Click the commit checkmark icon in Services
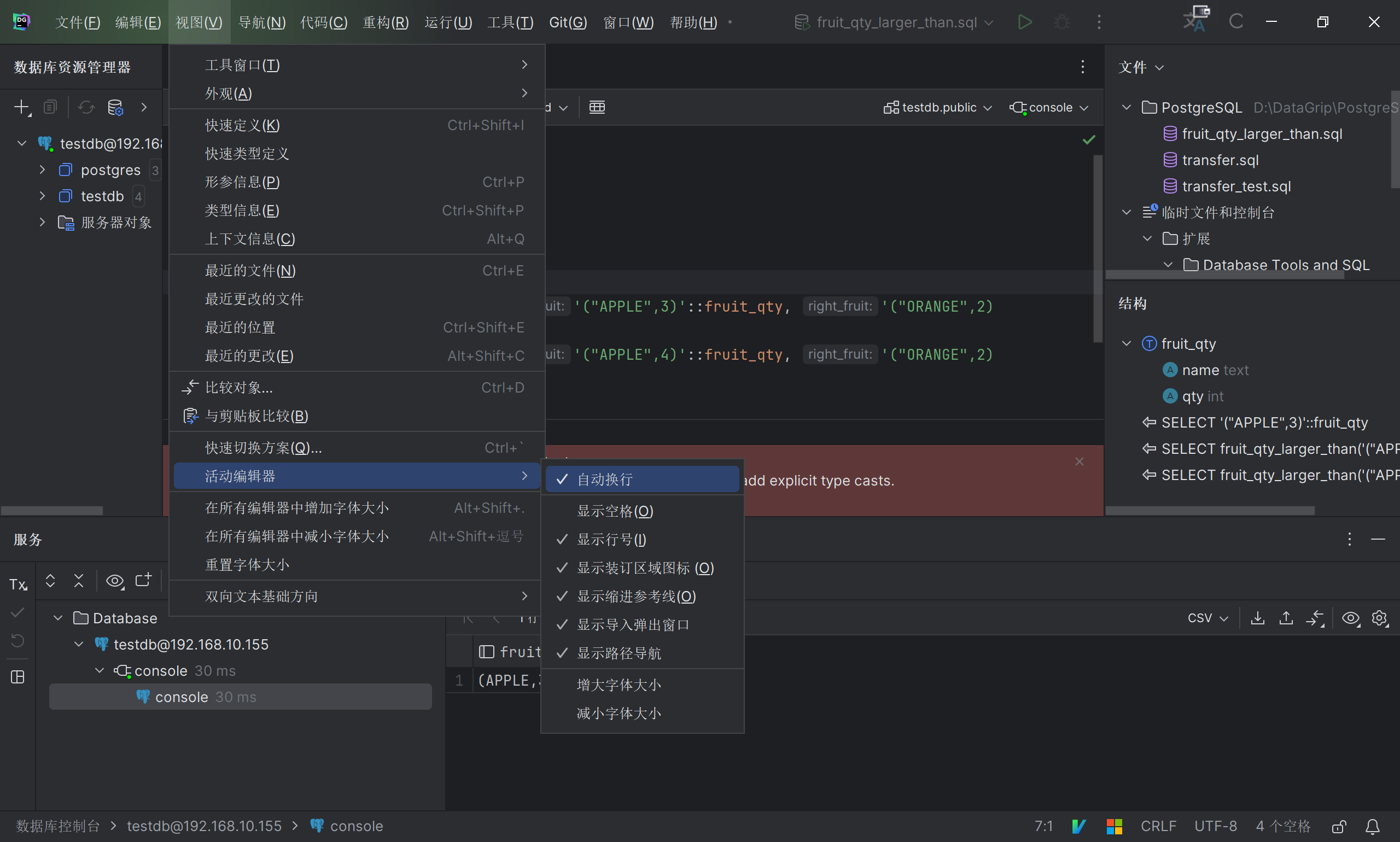The height and width of the screenshot is (842, 1400). (18, 612)
